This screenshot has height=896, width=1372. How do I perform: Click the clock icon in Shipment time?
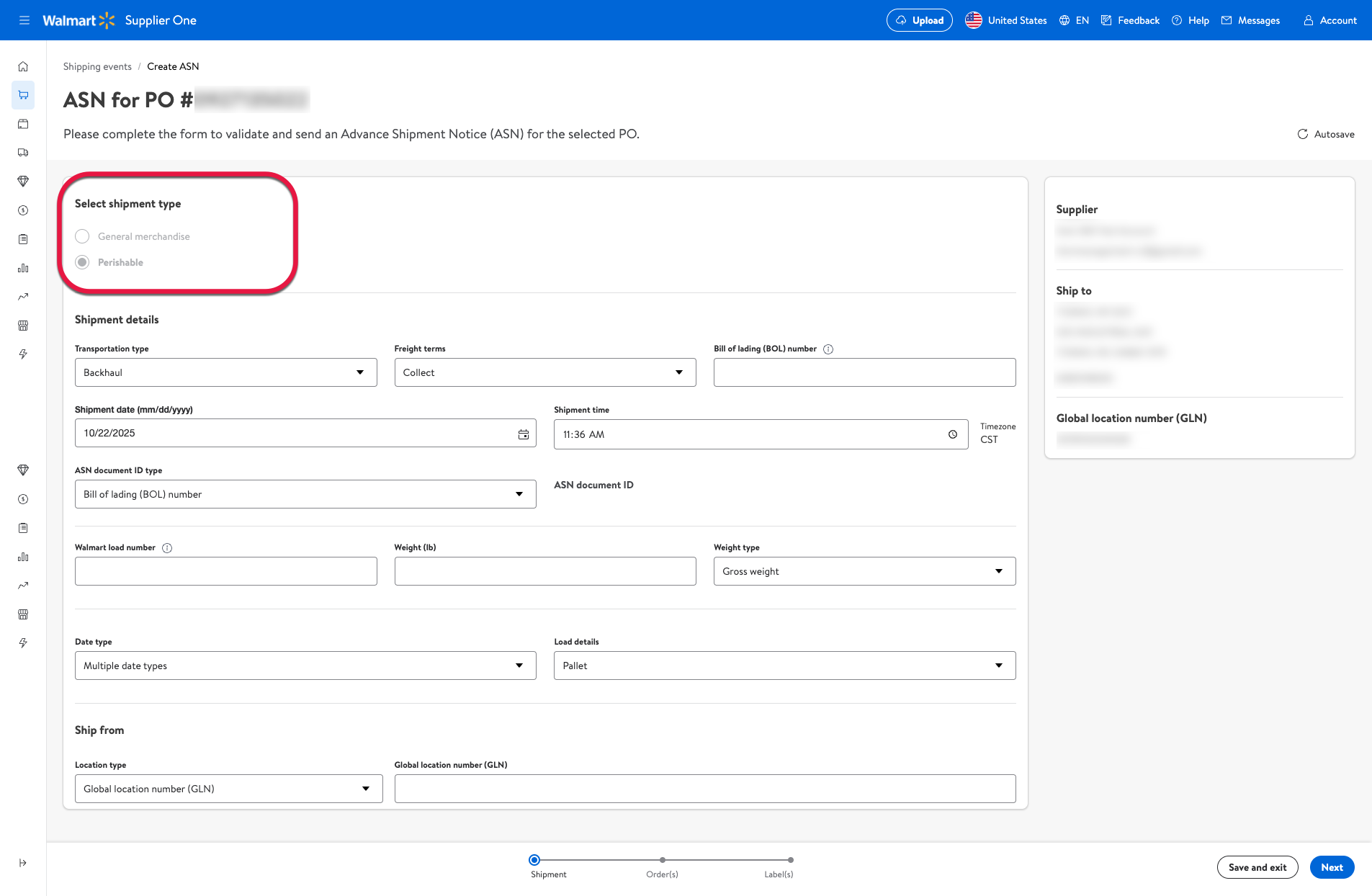click(952, 434)
